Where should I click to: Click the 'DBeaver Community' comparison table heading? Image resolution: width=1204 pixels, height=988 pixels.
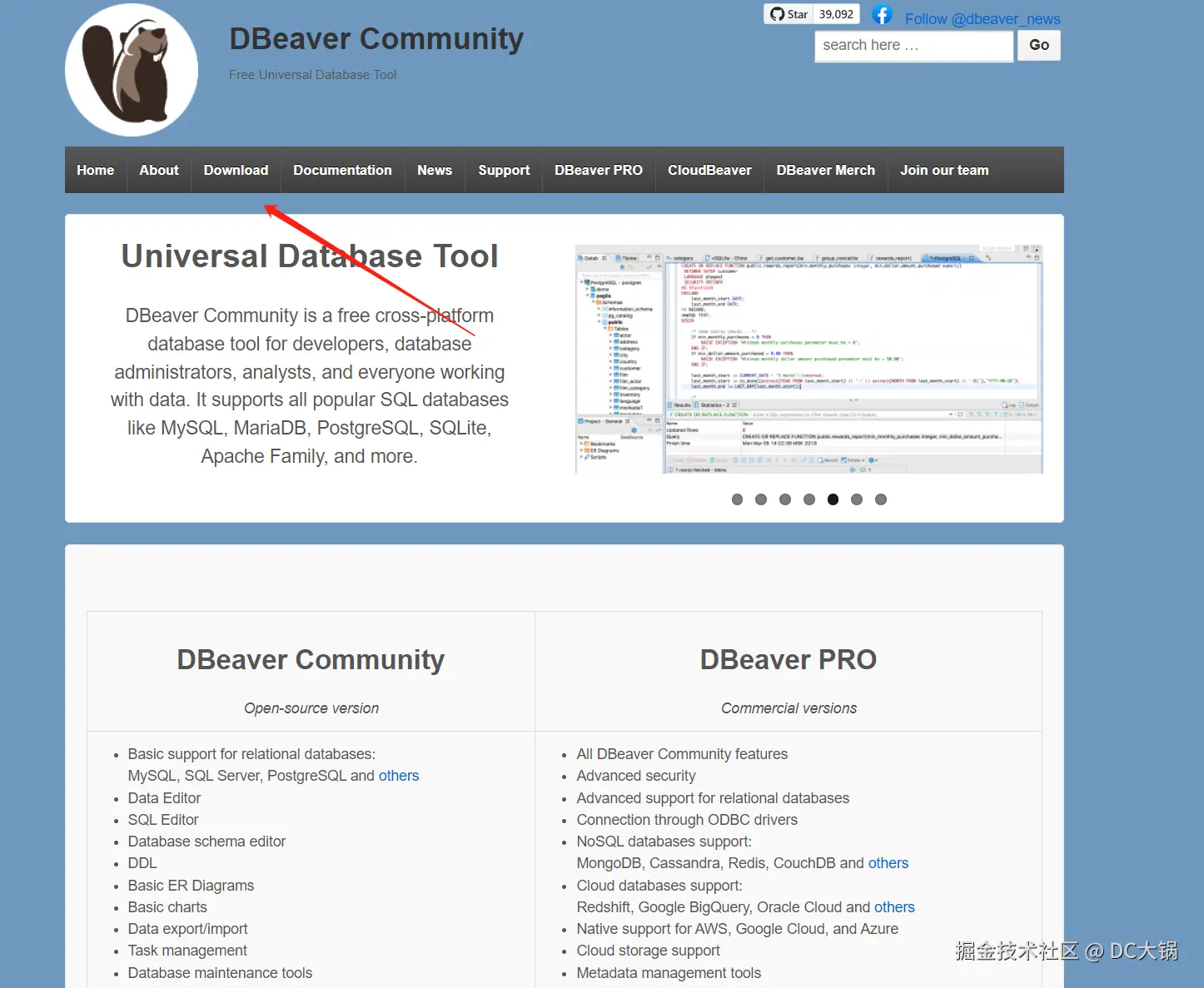pyautogui.click(x=311, y=660)
